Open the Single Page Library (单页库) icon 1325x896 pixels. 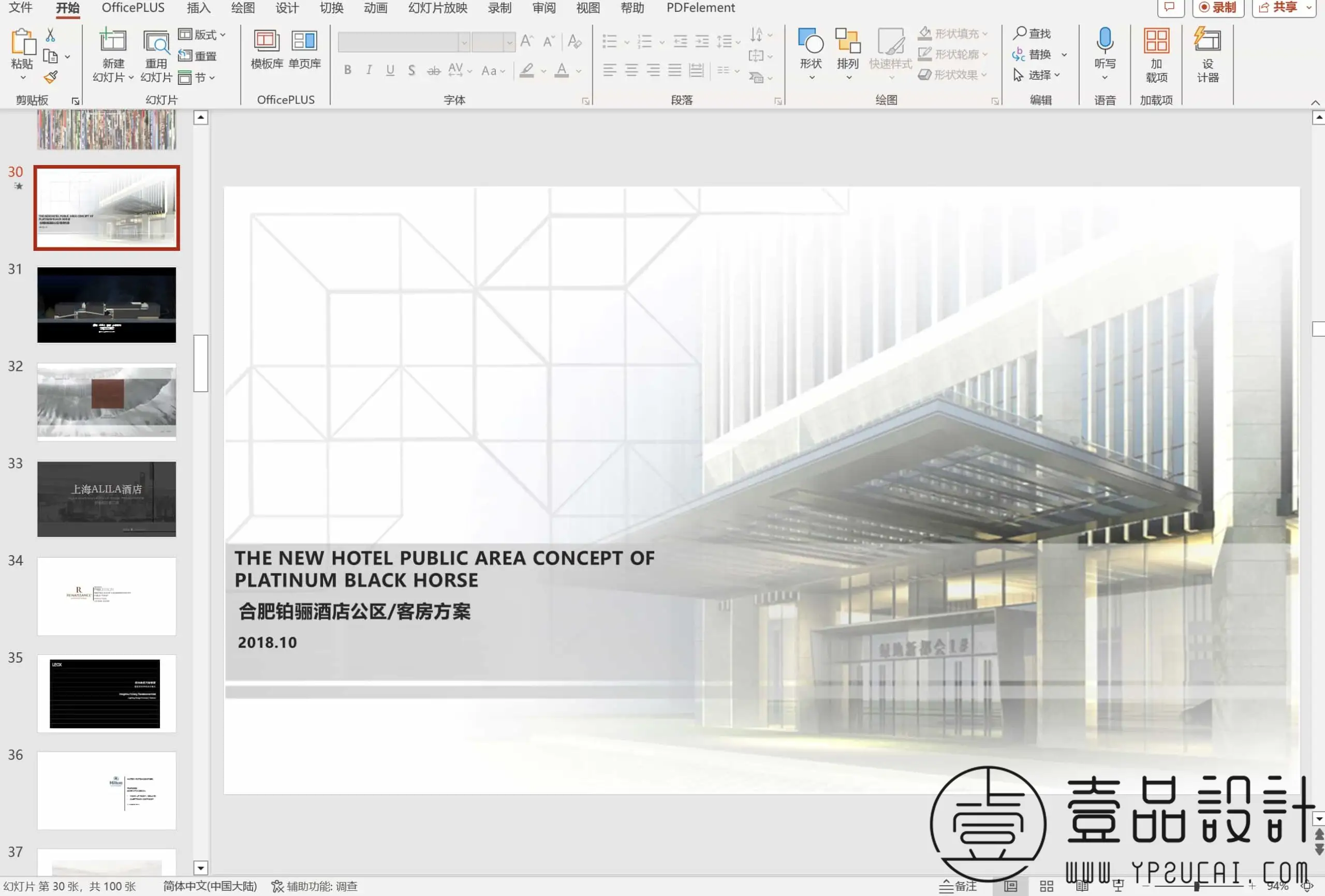[304, 41]
